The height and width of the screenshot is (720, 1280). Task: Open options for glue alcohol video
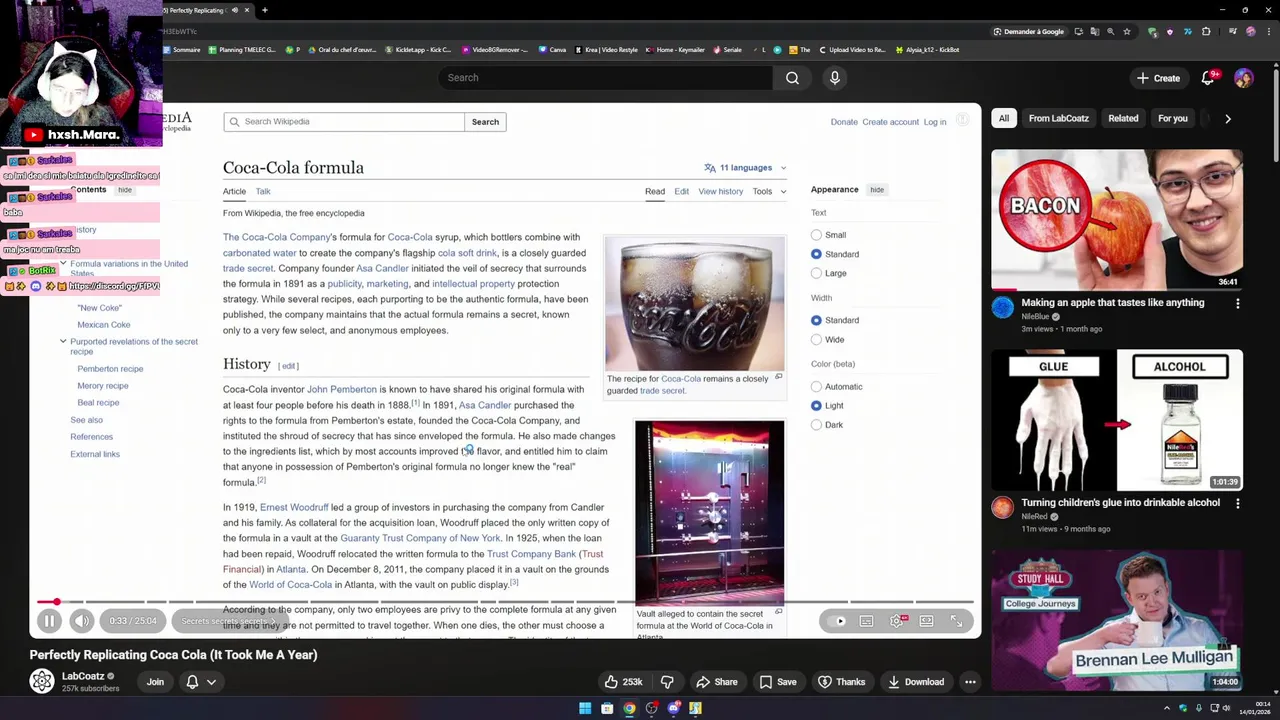(1238, 503)
